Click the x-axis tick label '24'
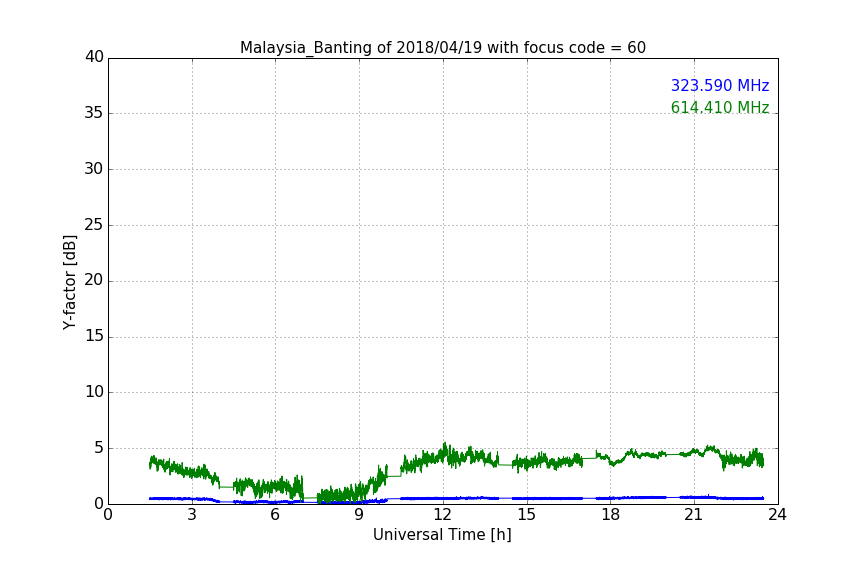 coord(777,515)
